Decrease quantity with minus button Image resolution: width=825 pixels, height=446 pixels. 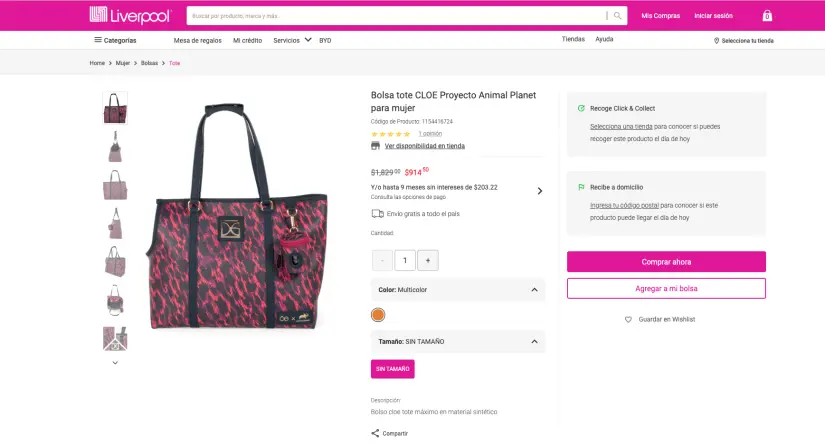[x=382, y=260]
